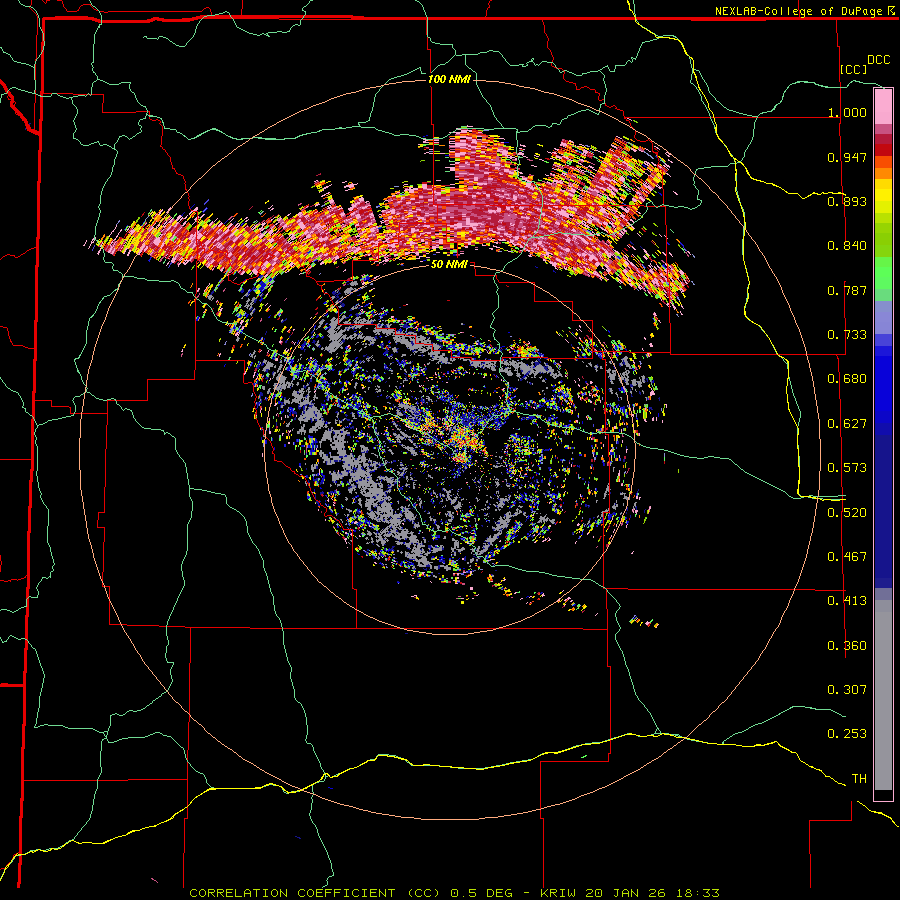900x900 pixels.
Task: Click the TH threshold label
Action: point(859,779)
